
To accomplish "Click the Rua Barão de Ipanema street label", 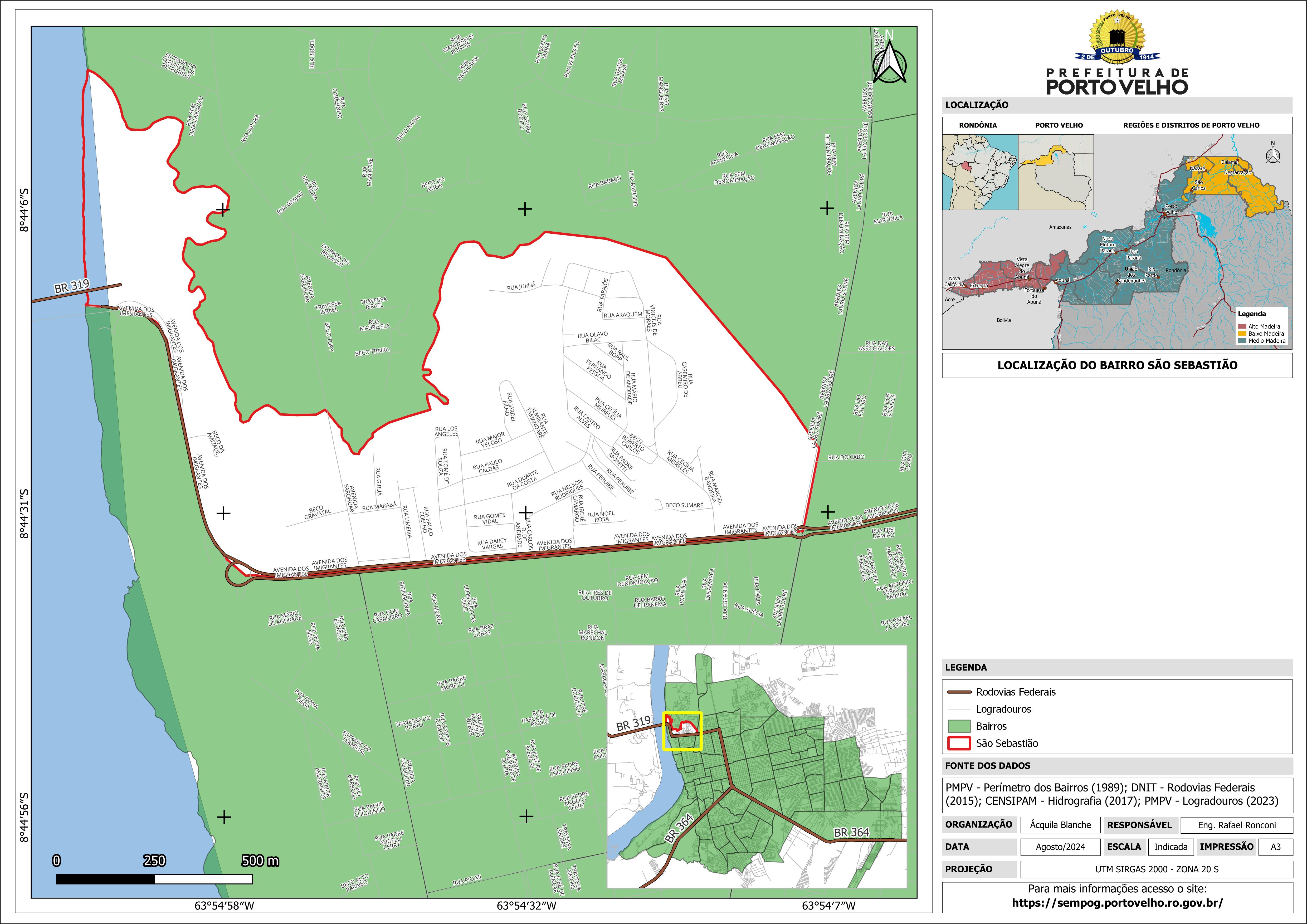I will click(650, 602).
